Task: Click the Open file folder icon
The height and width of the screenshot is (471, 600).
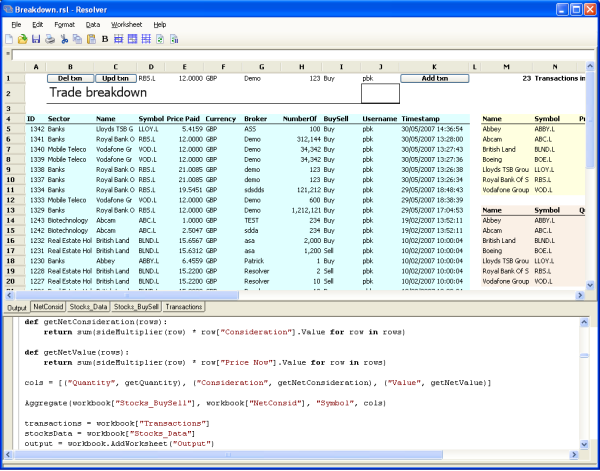Action: [23, 39]
